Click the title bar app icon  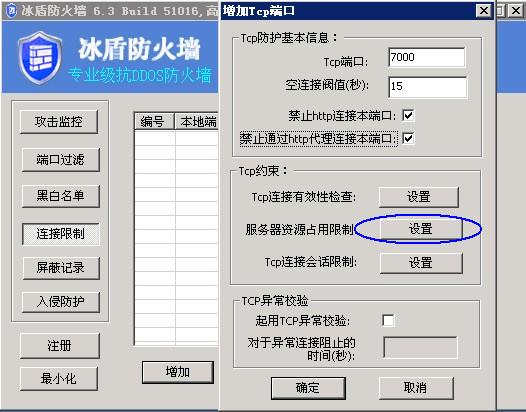(11, 10)
